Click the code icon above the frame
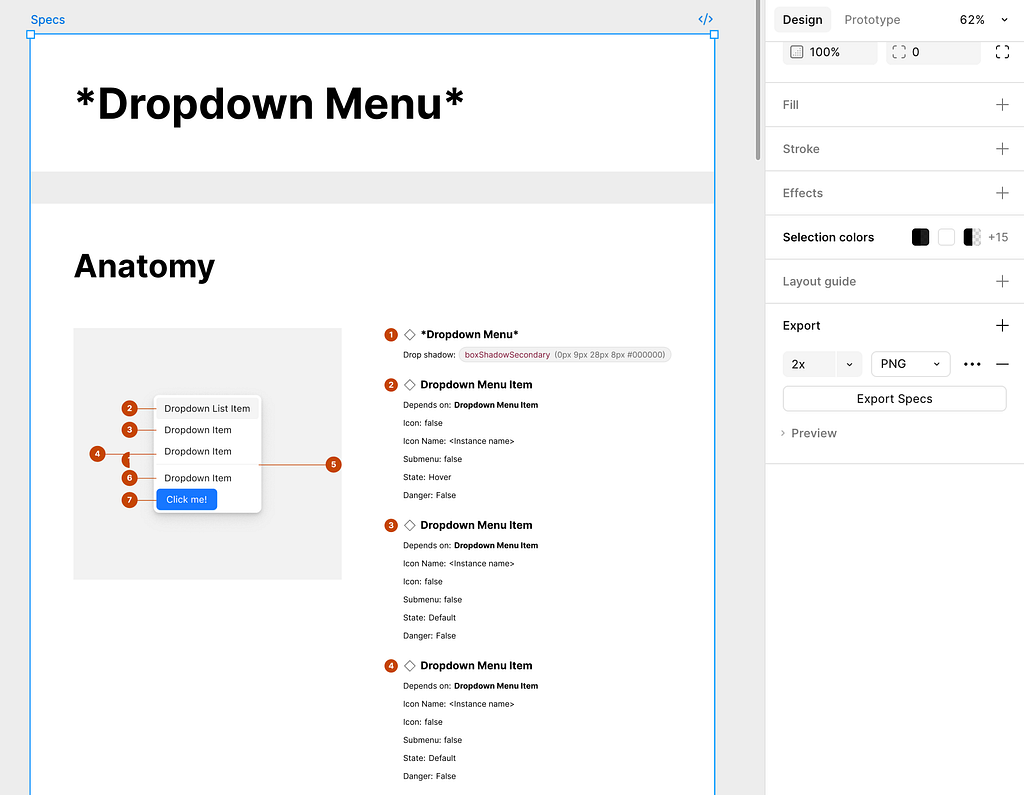1024x795 pixels. point(705,19)
